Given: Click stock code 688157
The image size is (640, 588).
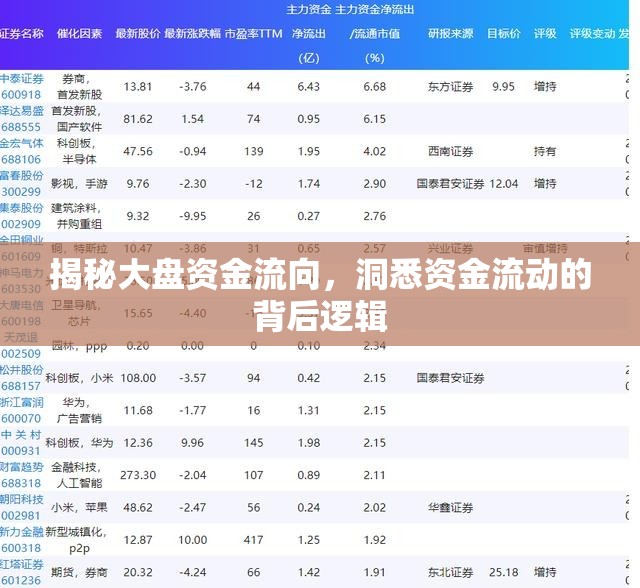Looking at the screenshot, I should click(21, 386).
